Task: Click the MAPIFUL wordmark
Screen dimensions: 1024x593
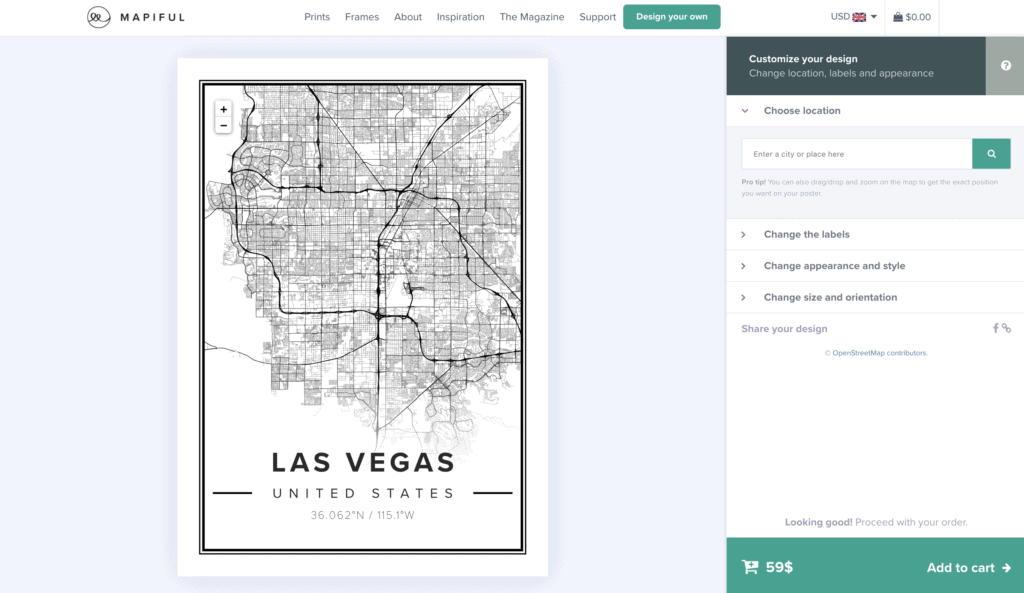Action: pyautogui.click(x=152, y=17)
